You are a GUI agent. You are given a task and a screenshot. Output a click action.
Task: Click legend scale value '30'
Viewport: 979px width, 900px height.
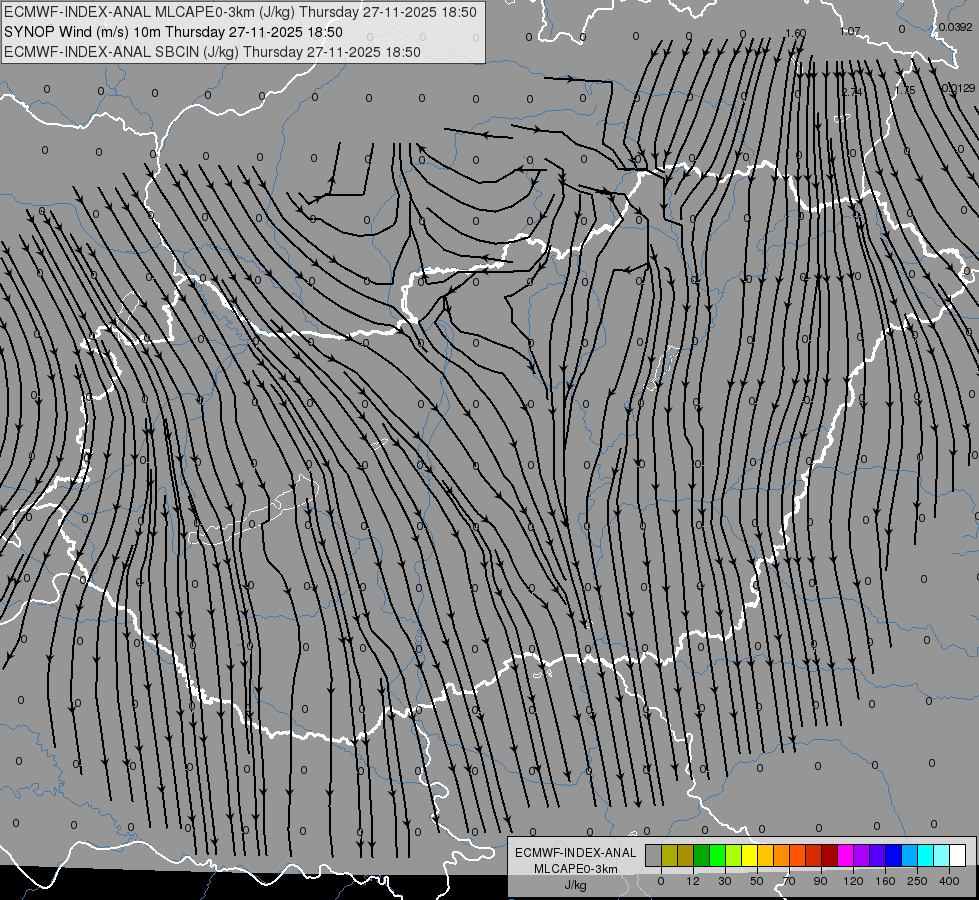point(725,881)
